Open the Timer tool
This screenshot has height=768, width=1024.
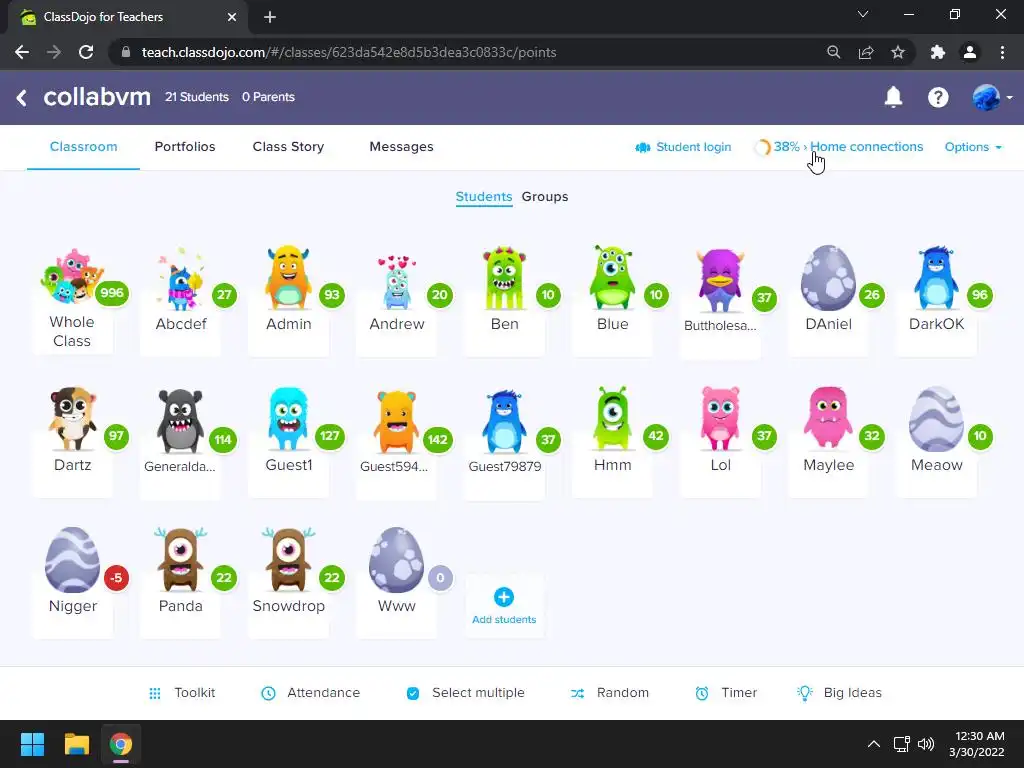coord(726,692)
